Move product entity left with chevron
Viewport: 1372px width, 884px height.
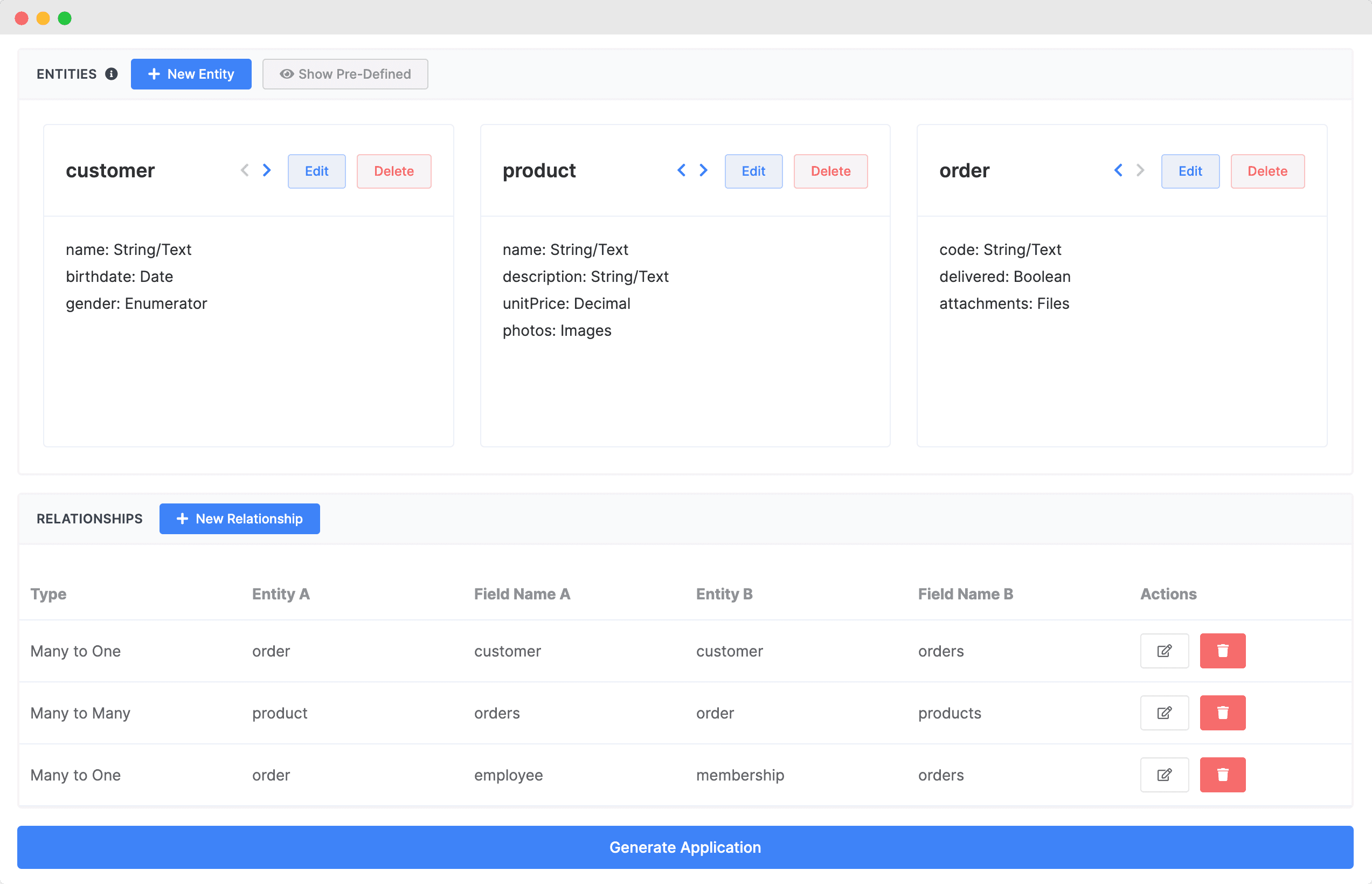681,170
